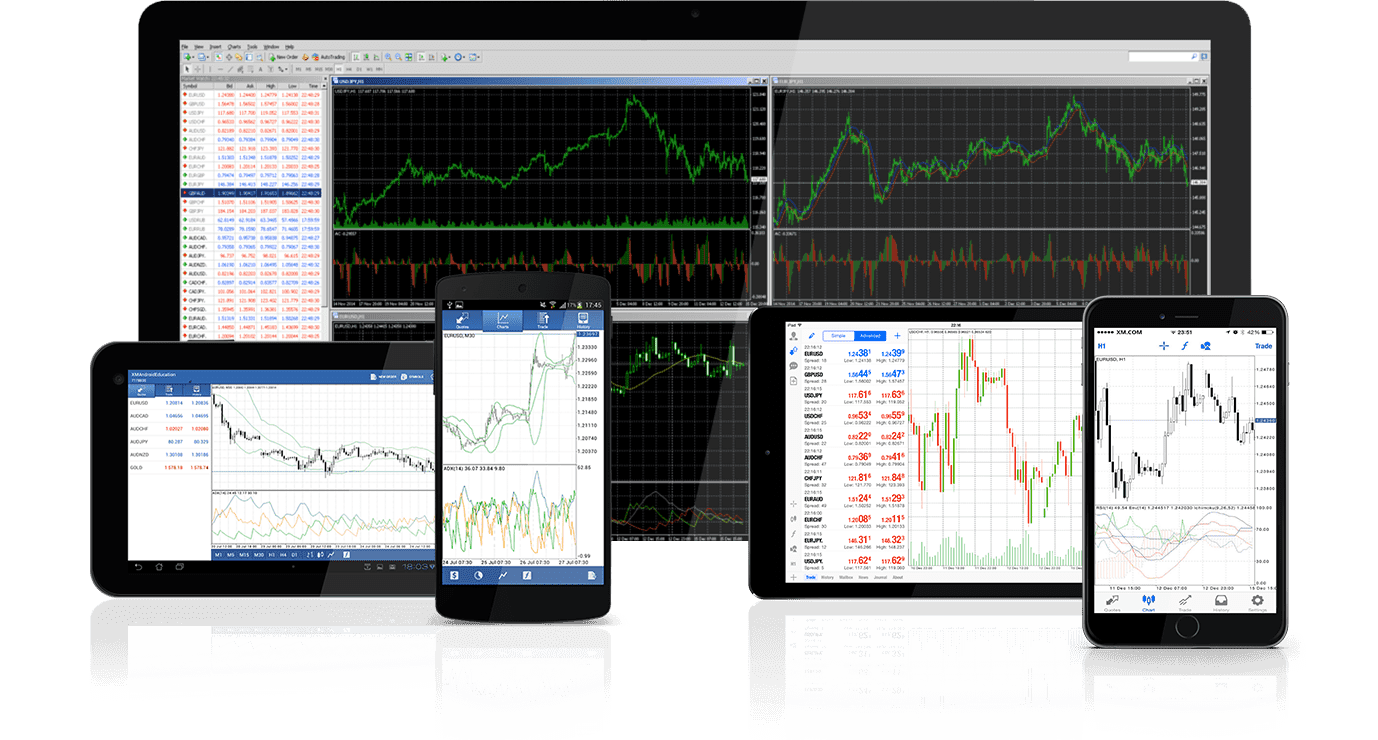The width and height of the screenshot is (1378, 740).
Task: Open the templates dropdown on desktop toolbar
Action: [x=474, y=57]
